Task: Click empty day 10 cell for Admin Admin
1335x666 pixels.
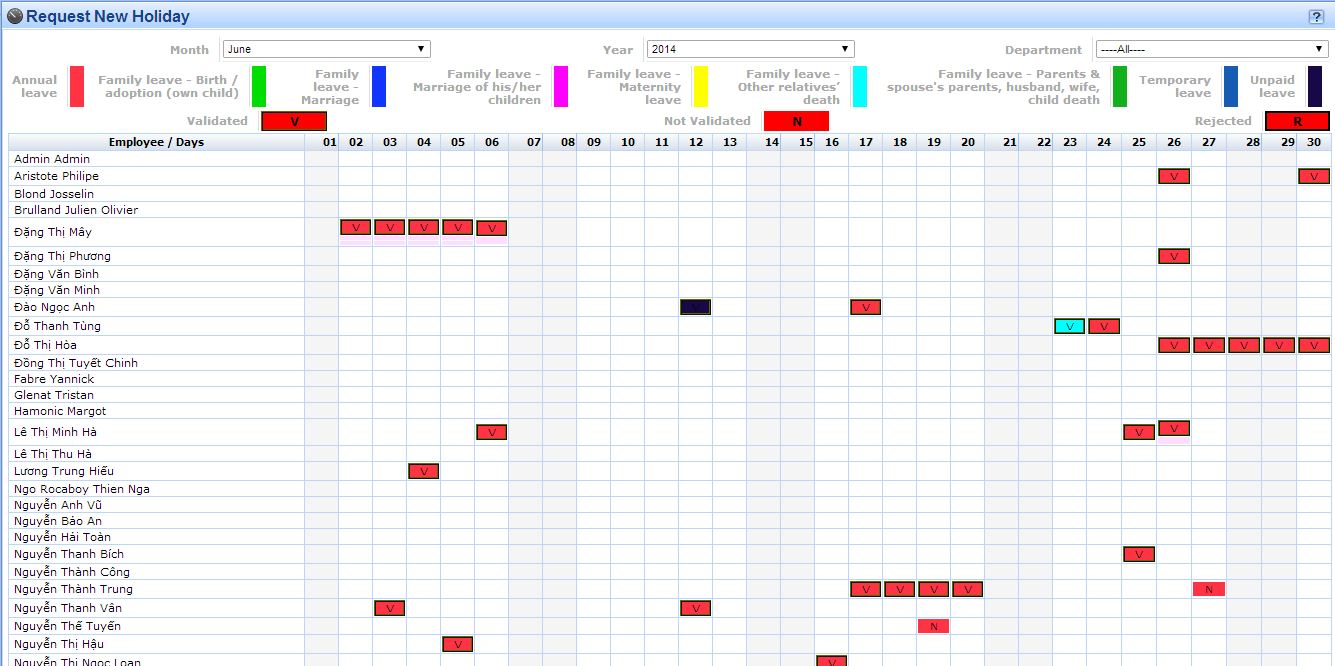Action: tap(627, 159)
